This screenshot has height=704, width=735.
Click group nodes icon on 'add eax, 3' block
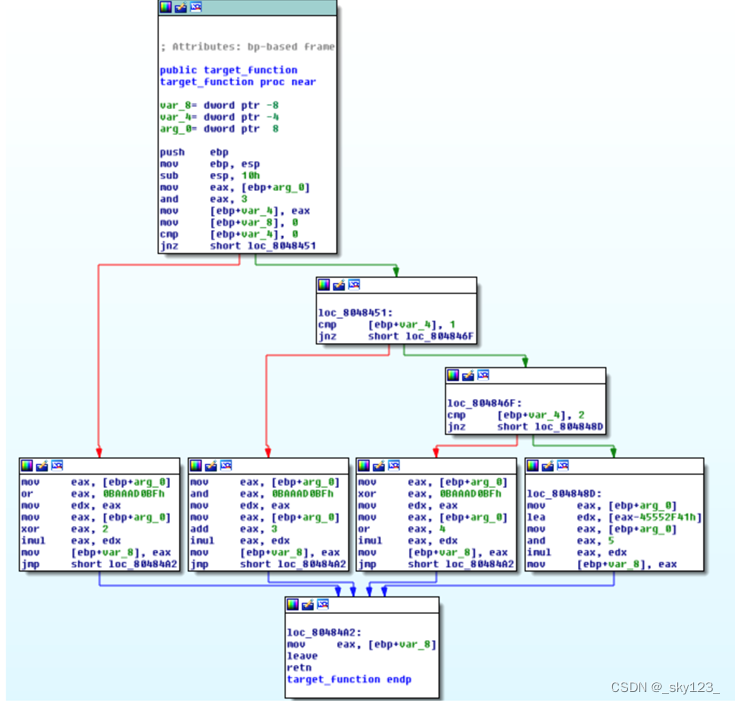(x=226, y=466)
